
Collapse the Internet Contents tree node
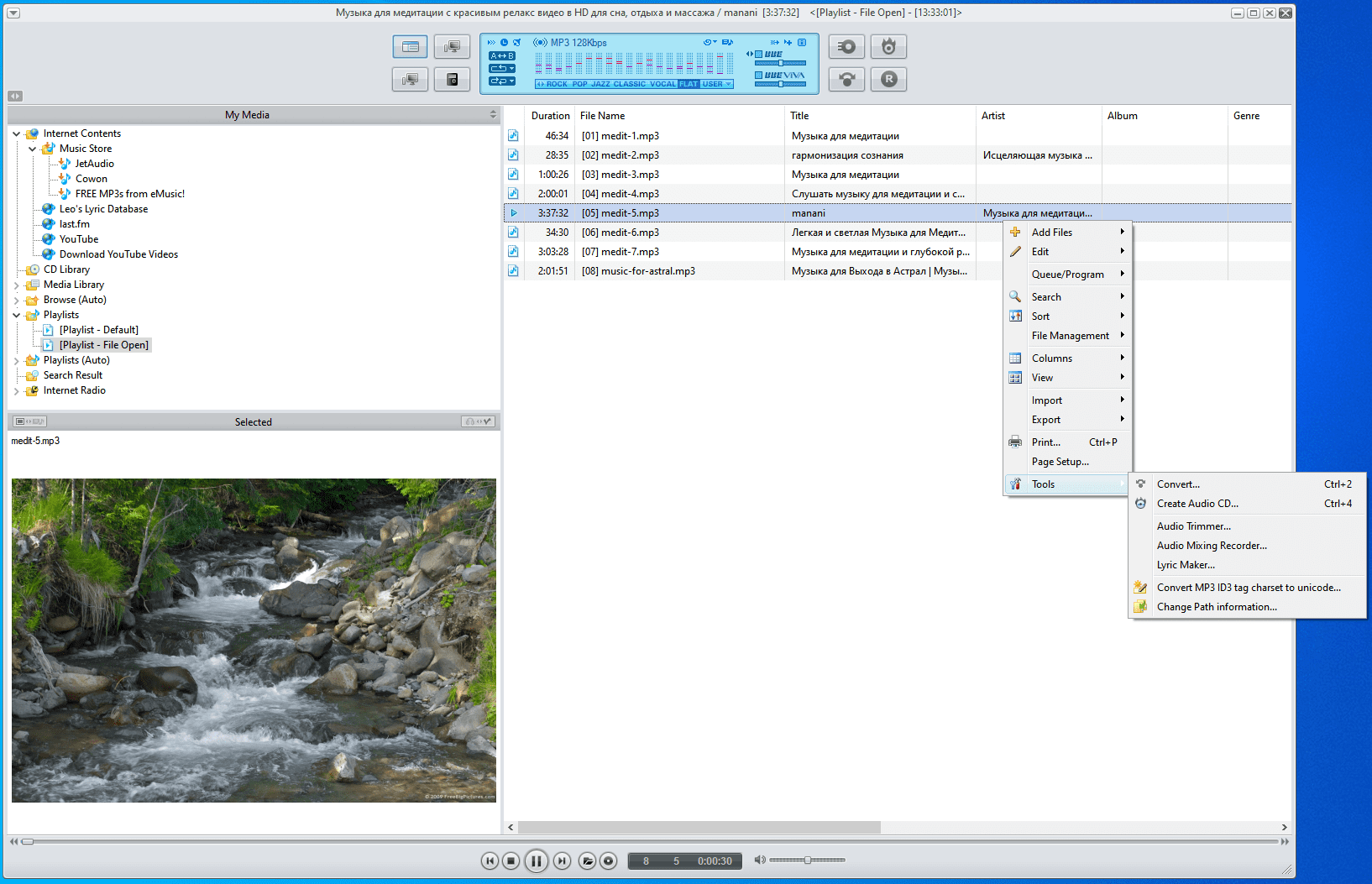[x=16, y=133]
